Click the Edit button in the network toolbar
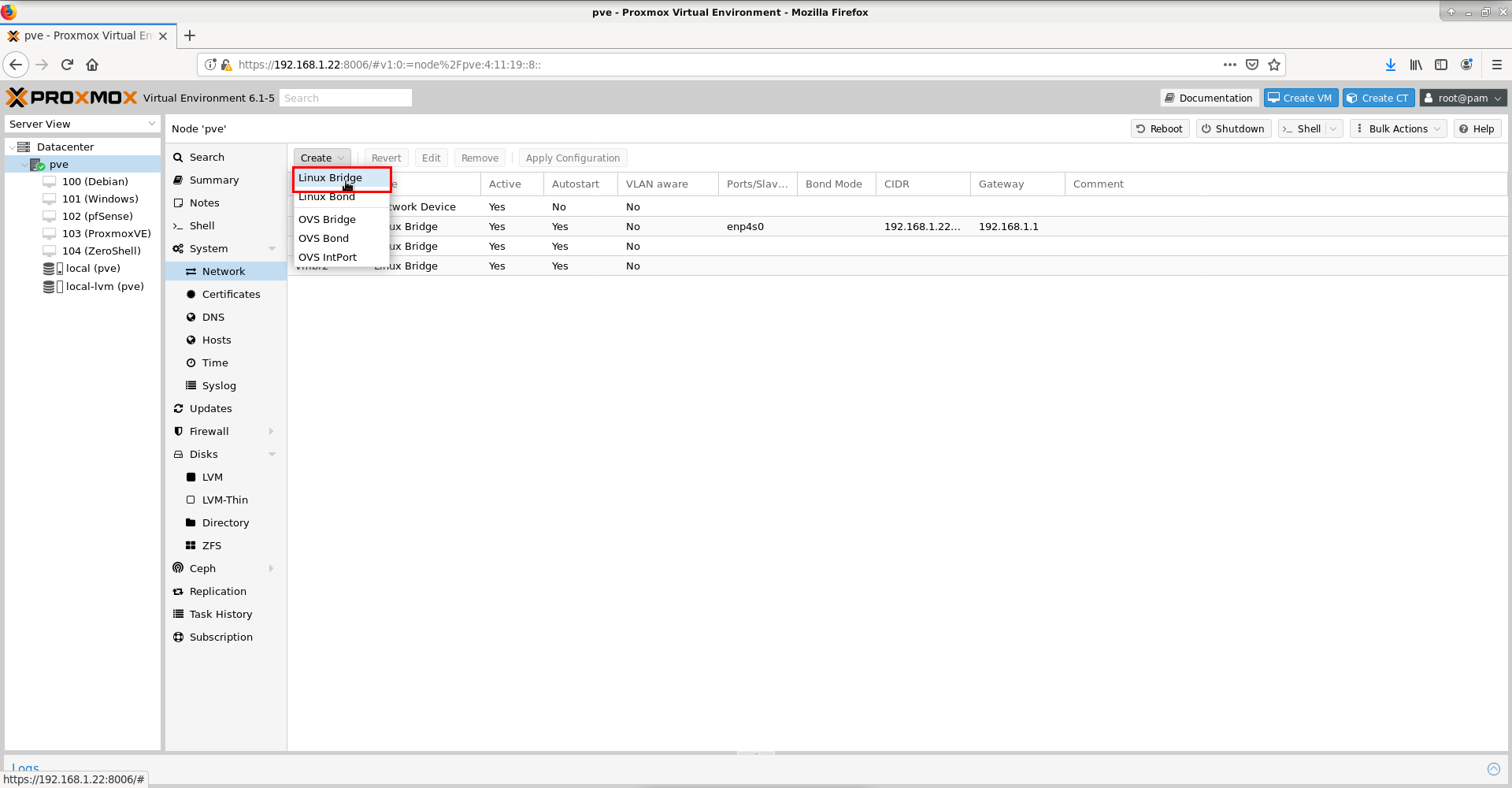This screenshot has width=1512, height=788. [431, 158]
